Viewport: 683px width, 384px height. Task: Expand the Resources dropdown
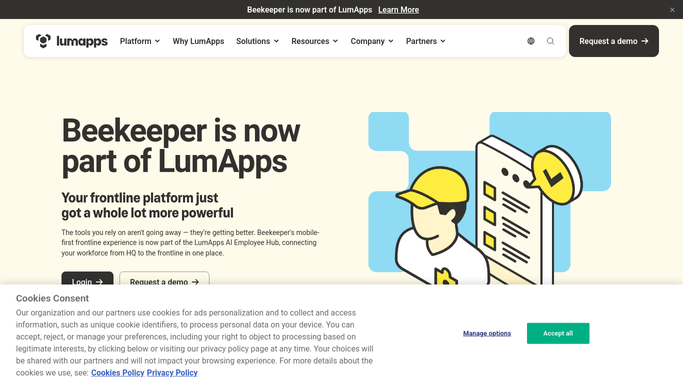coord(314,41)
